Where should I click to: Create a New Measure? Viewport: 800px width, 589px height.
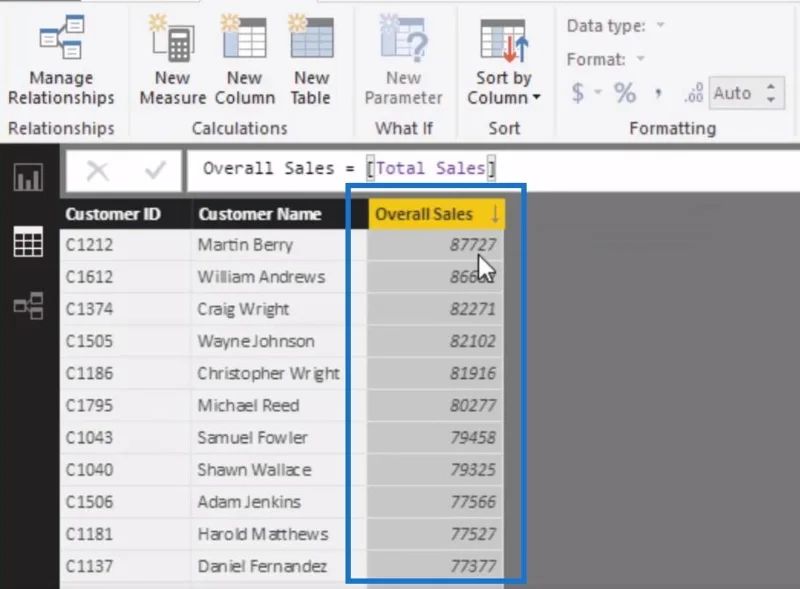(x=172, y=61)
